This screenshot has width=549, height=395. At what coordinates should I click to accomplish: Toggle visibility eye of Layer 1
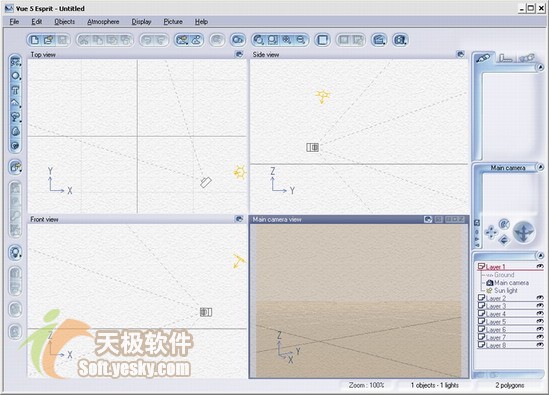click(540, 266)
